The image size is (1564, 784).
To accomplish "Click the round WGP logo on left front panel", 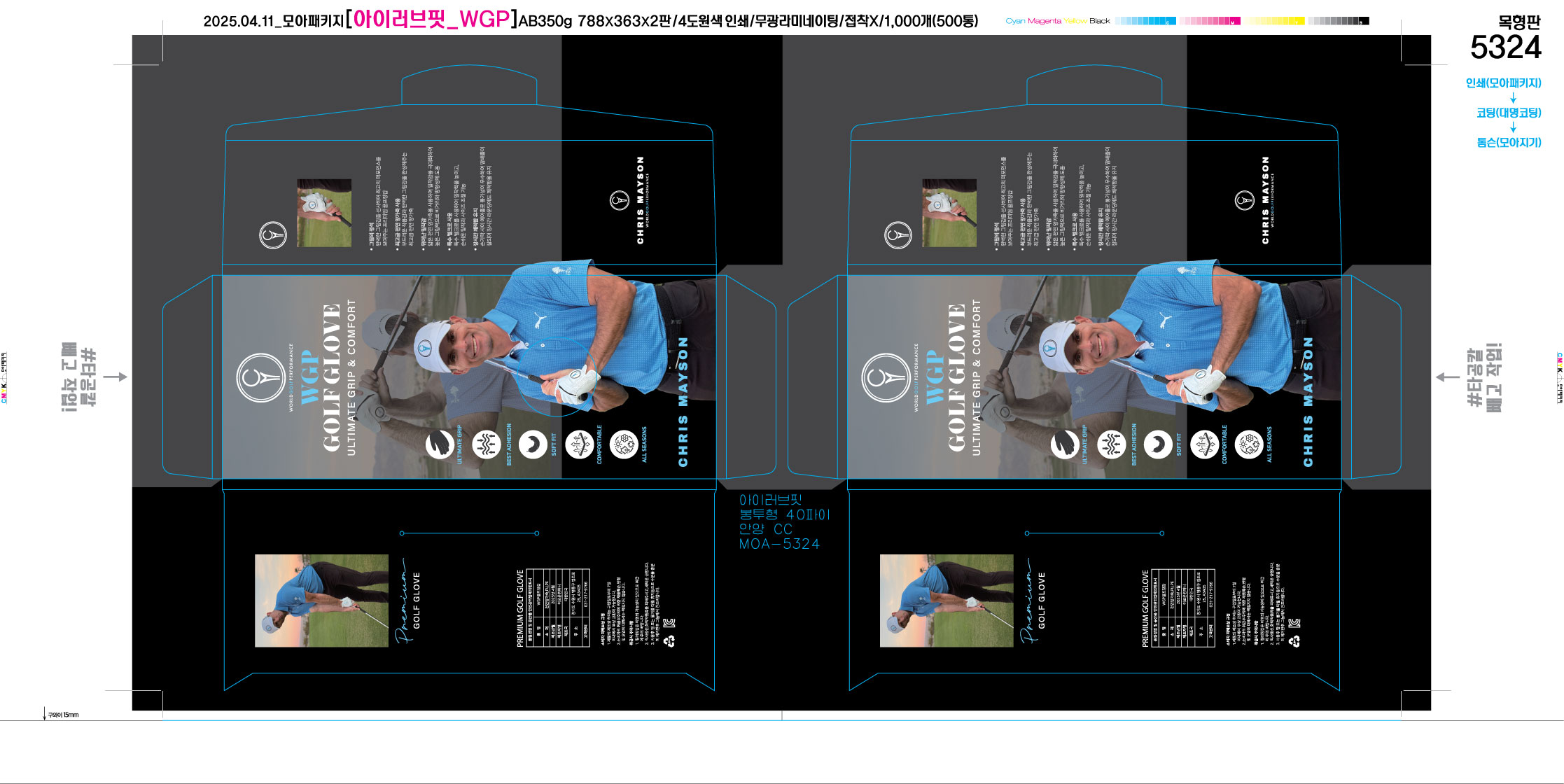I will pos(260,378).
